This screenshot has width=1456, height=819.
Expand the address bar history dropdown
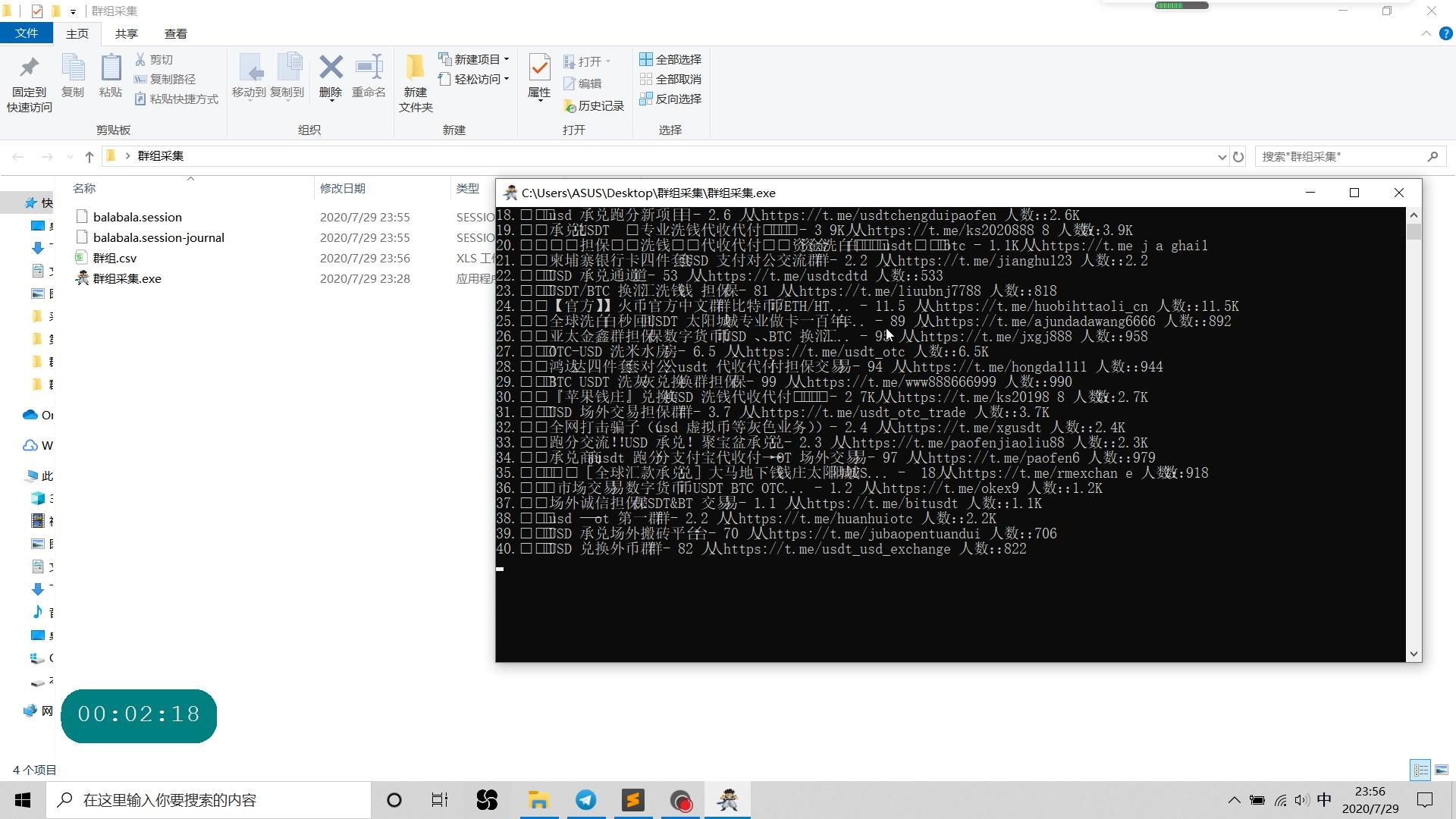1222,157
